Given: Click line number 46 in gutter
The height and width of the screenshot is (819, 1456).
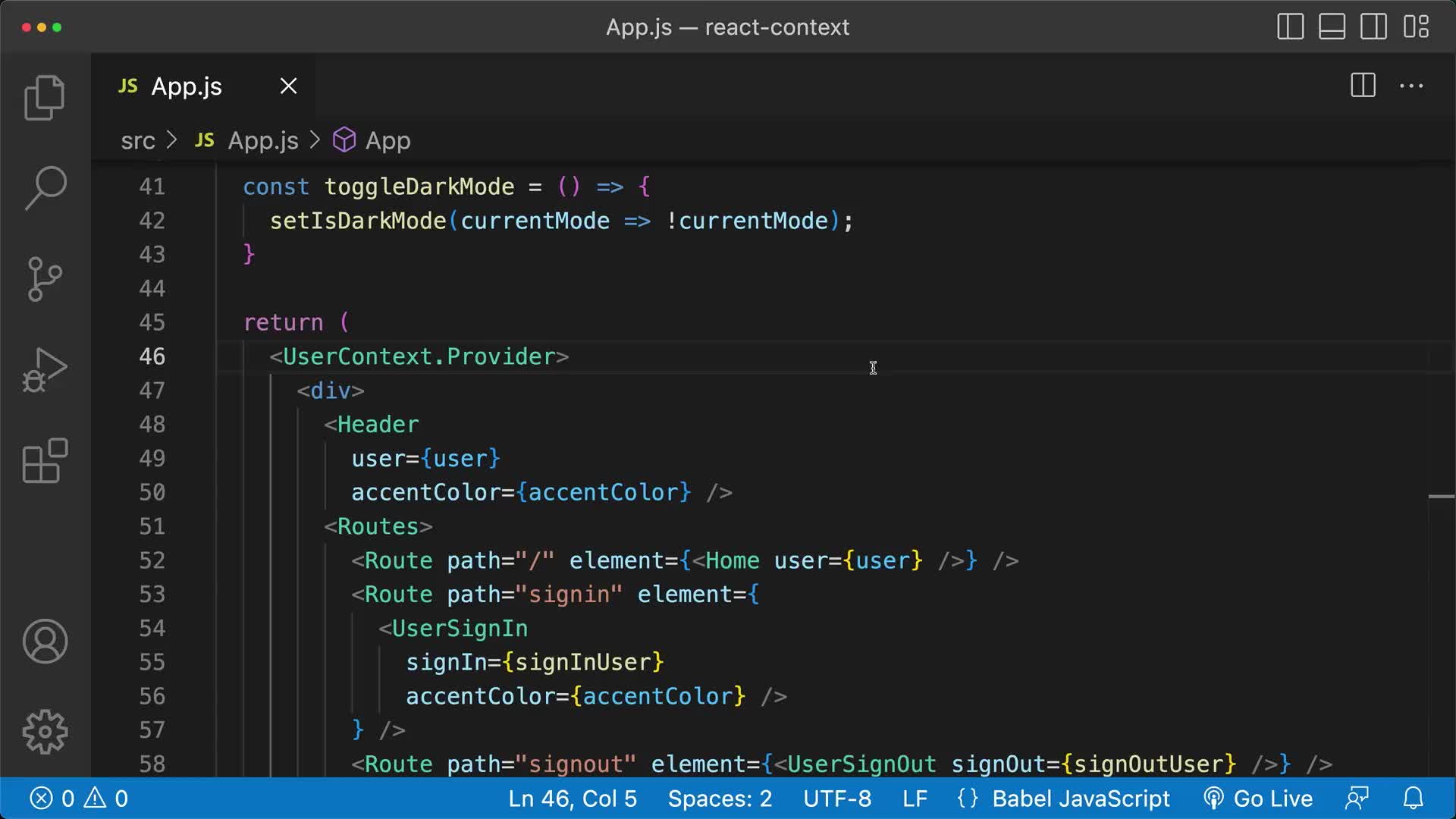Looking at the screenshot, I should pyautogui.click(x=152, y=356).
